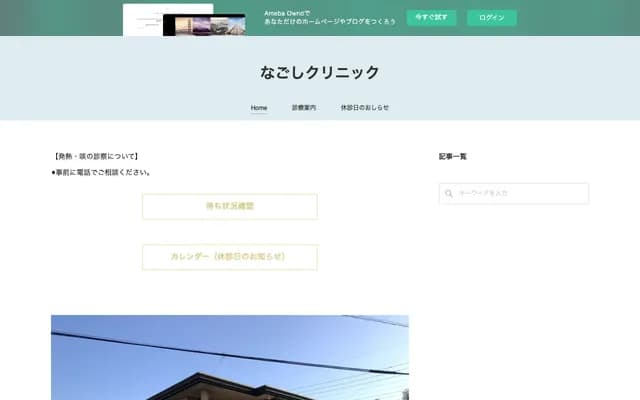
Task: Open the 休診日のおしらせ navigation tab
Action: [x=364, y=108]
